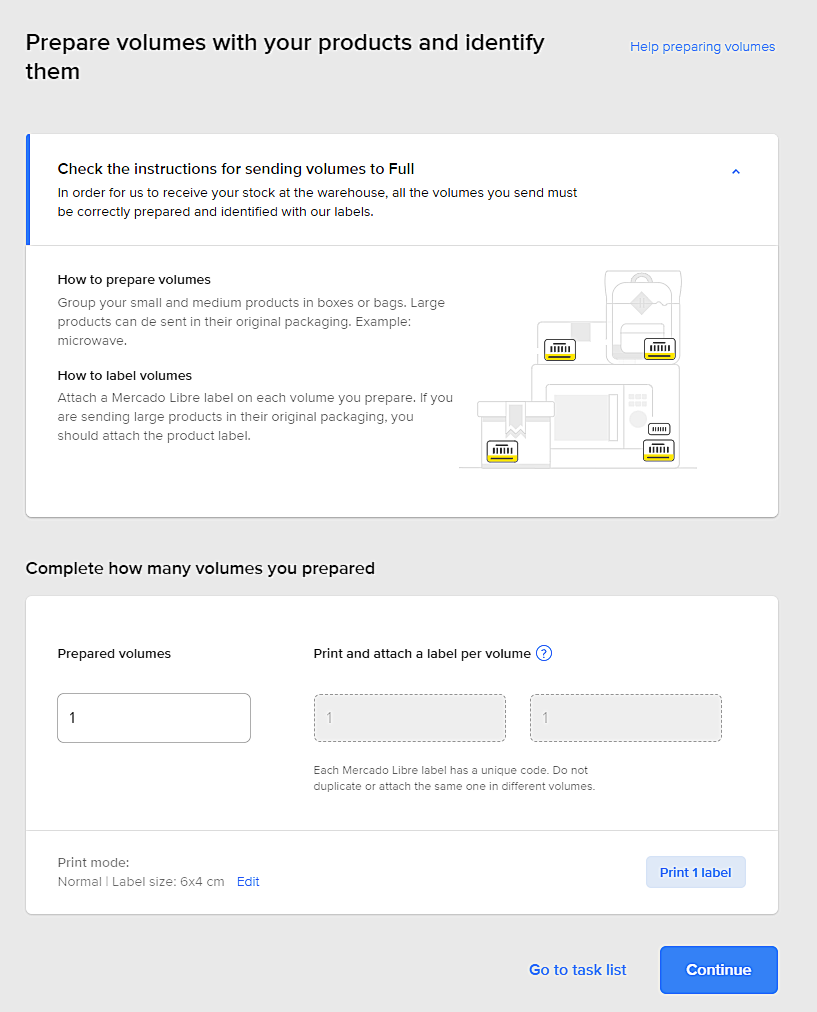This screenshot has width=817, height=1012.
Task: Click the yellow label on the backpack bag
Action: tap(659, 349)
